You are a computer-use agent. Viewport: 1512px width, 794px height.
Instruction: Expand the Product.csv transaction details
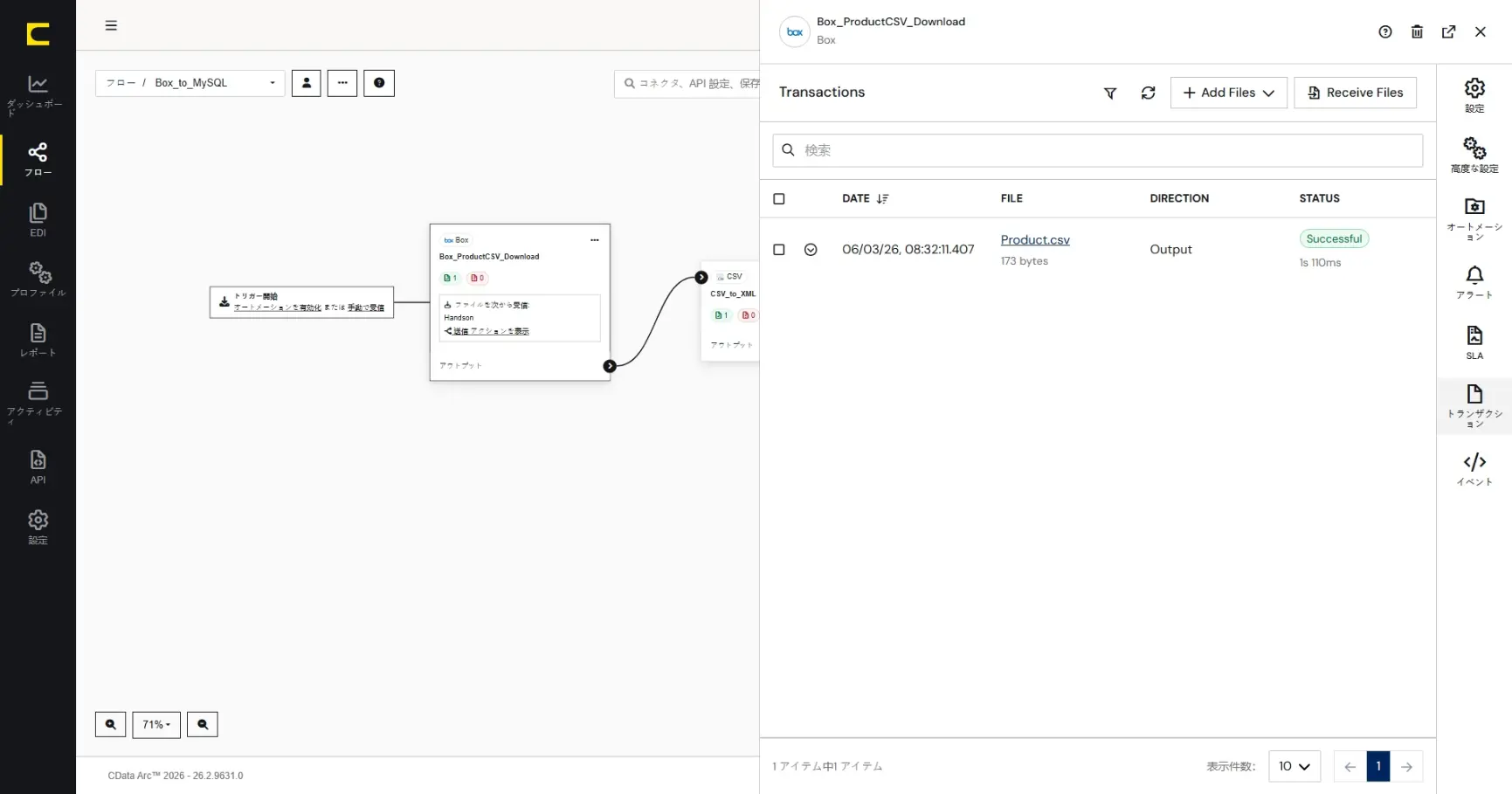(811, 250)
